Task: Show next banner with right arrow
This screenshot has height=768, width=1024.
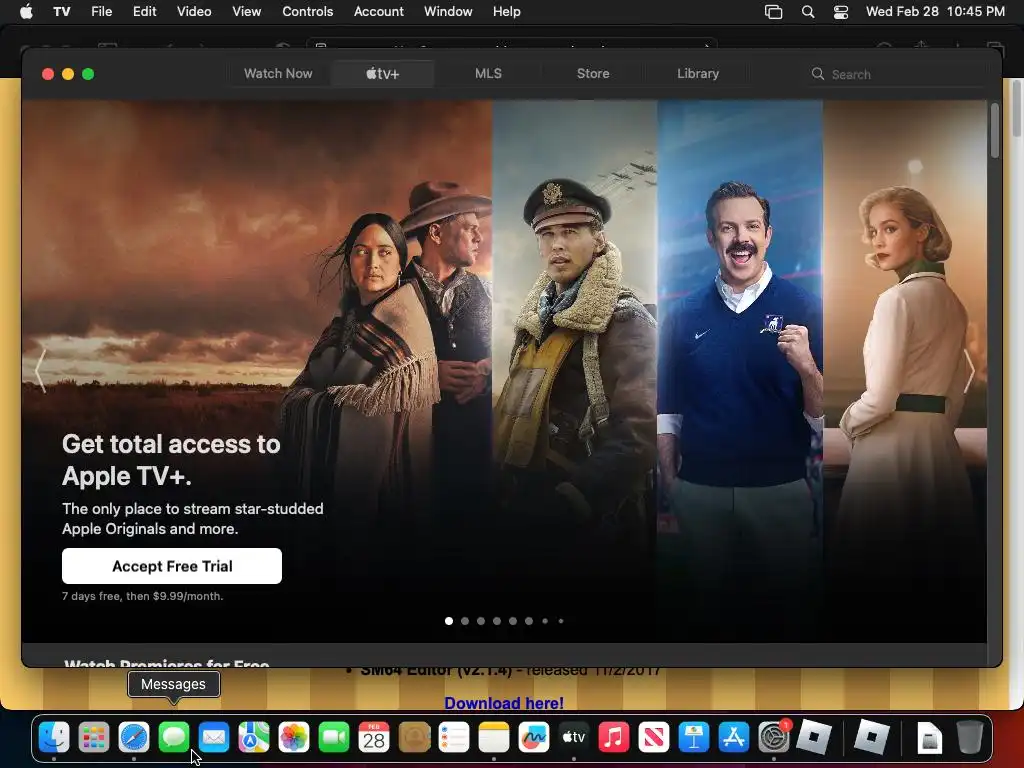Action: click(x=969, y=371)
